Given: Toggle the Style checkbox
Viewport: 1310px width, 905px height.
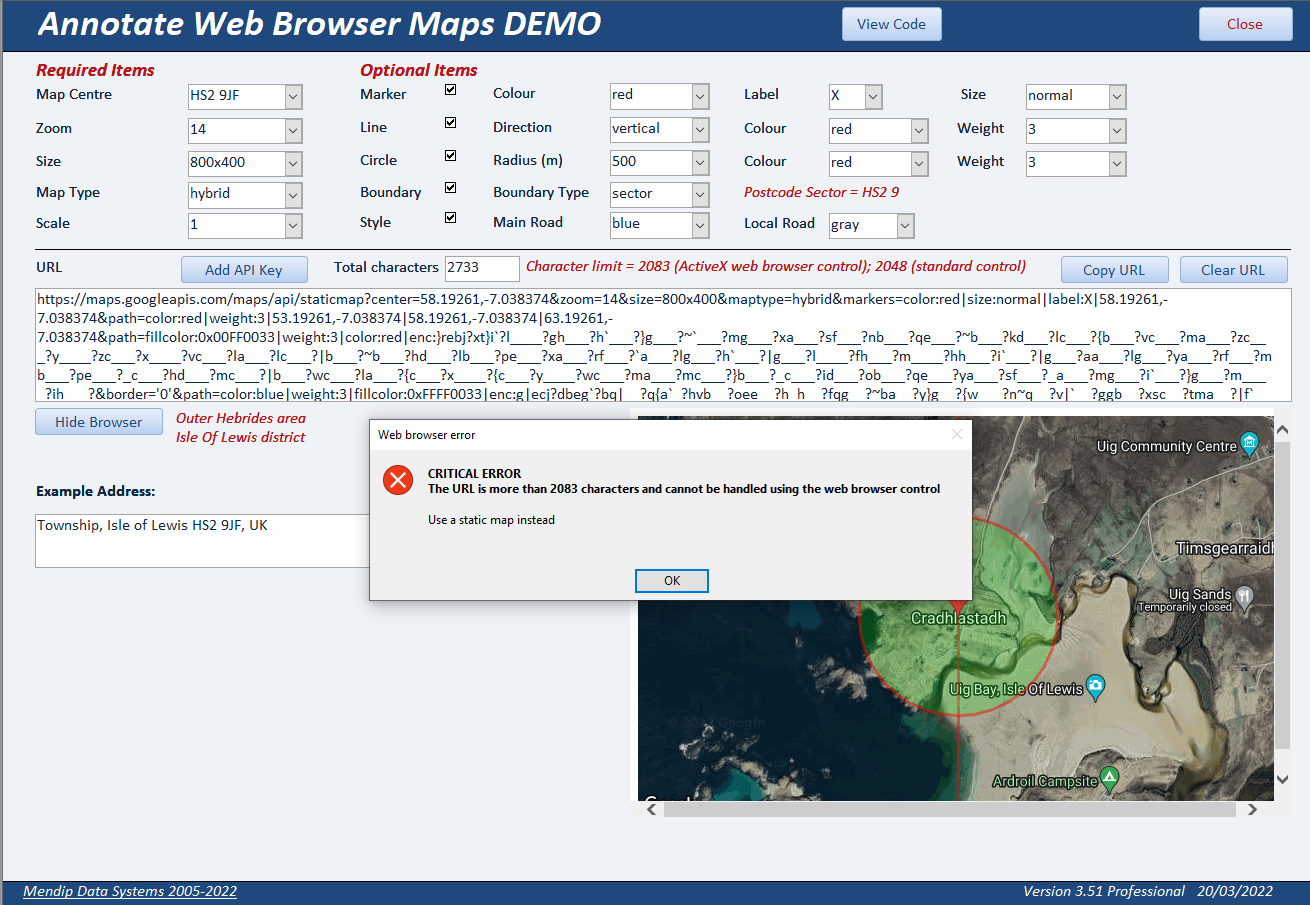Looking at the screenshot, I should (451, 218).
